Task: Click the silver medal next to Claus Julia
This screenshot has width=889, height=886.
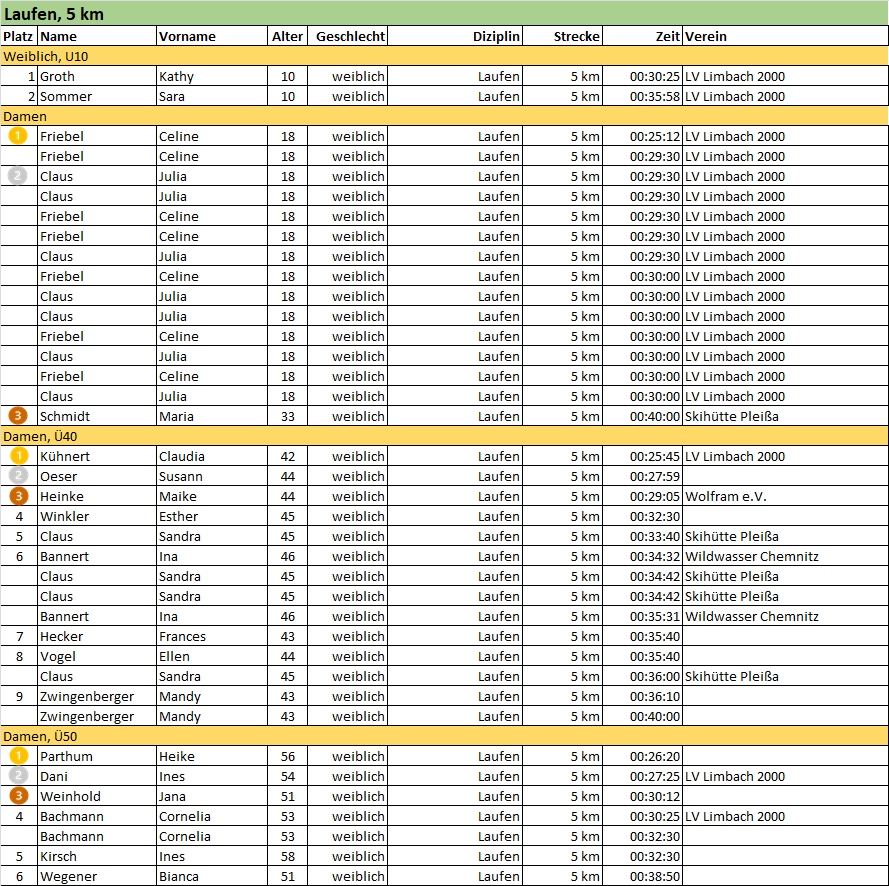Action: point(17,176)
